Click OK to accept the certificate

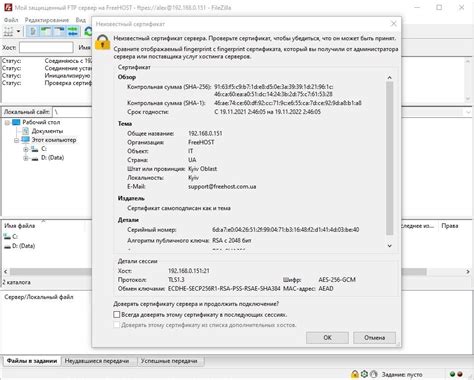(327, 338)
